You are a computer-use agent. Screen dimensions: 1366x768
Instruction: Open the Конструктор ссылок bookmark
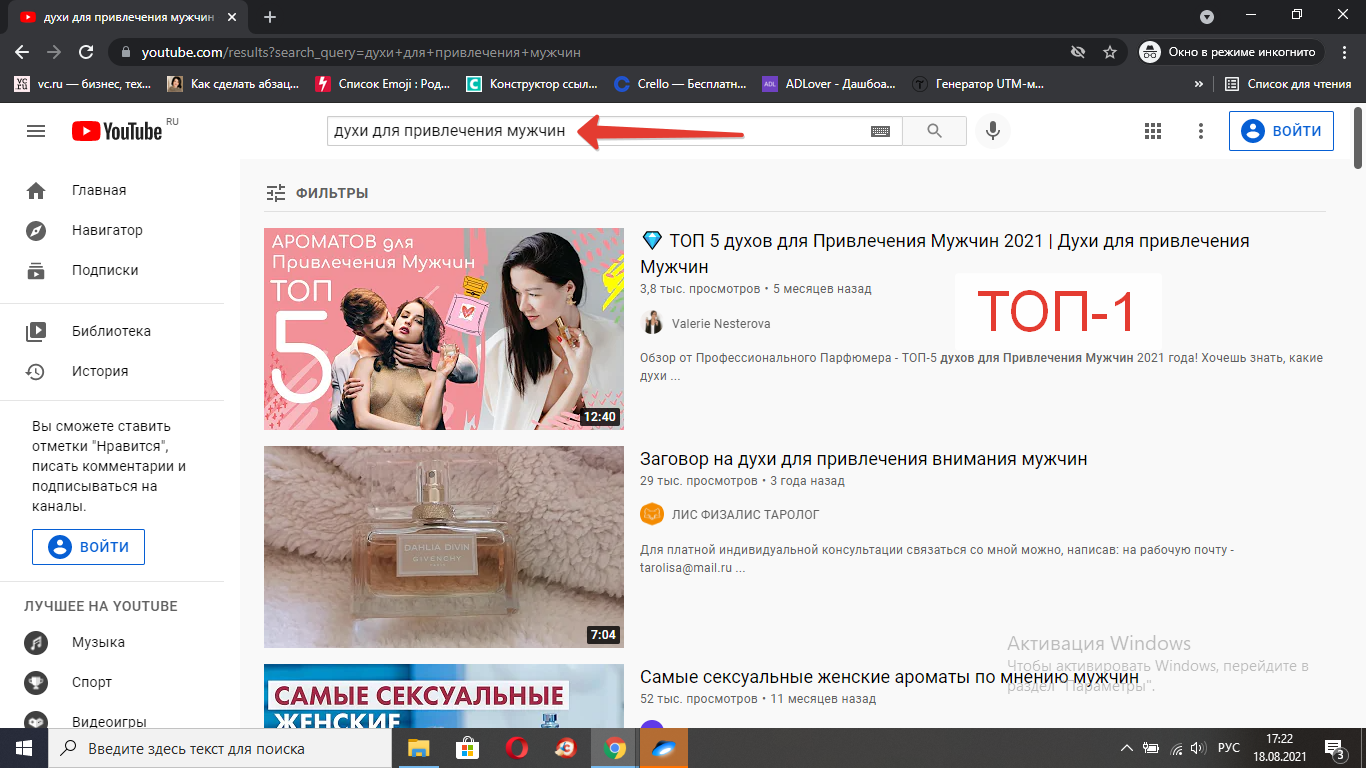pos(533,84)
